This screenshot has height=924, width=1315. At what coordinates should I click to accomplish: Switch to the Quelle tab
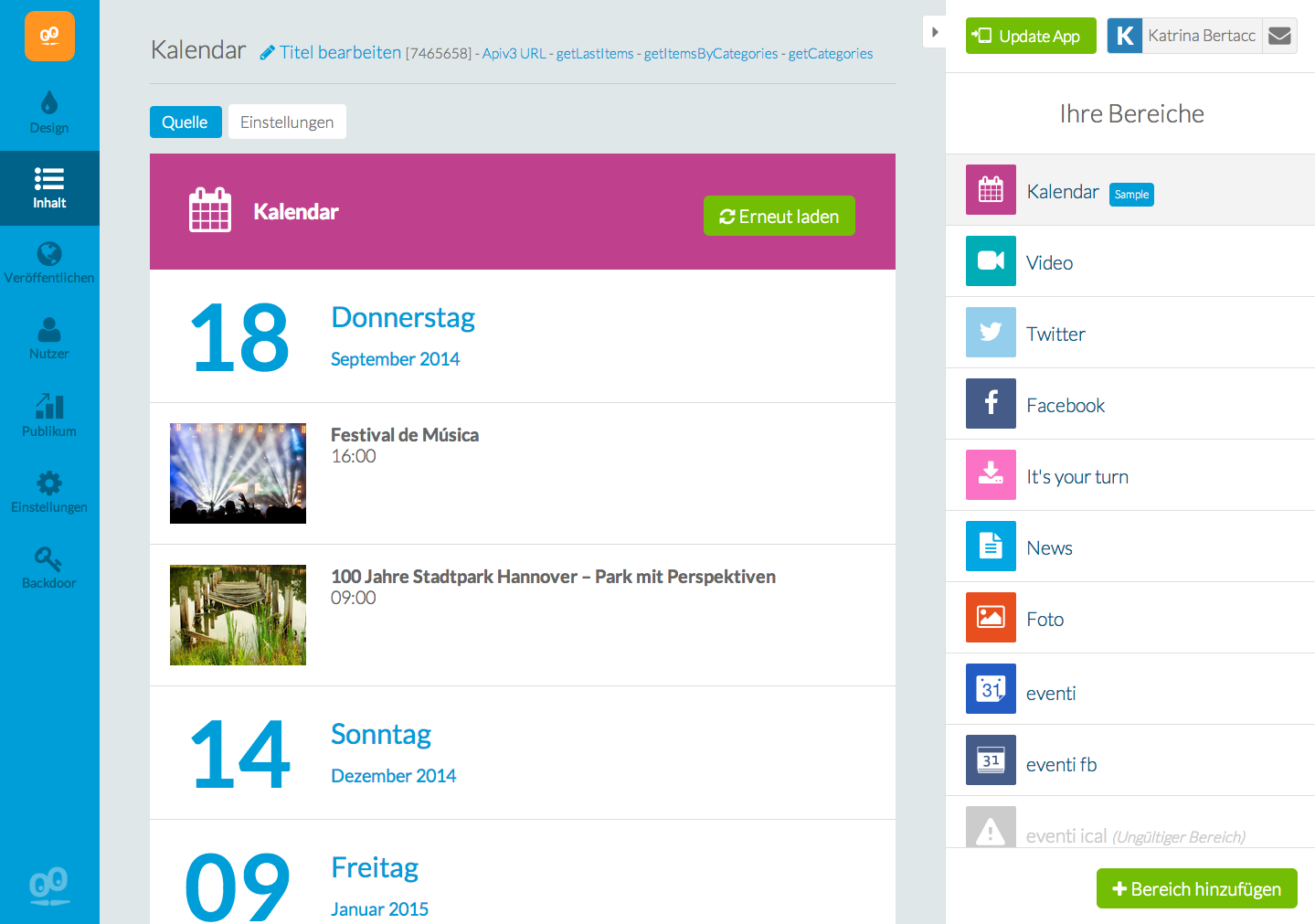tap(186, 122)
